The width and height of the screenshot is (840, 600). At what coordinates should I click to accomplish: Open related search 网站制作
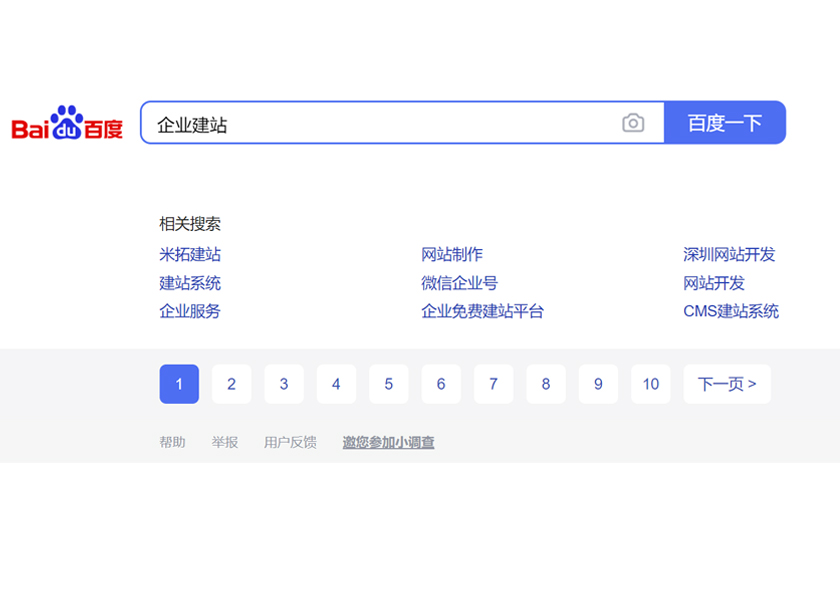click(451, 254)
